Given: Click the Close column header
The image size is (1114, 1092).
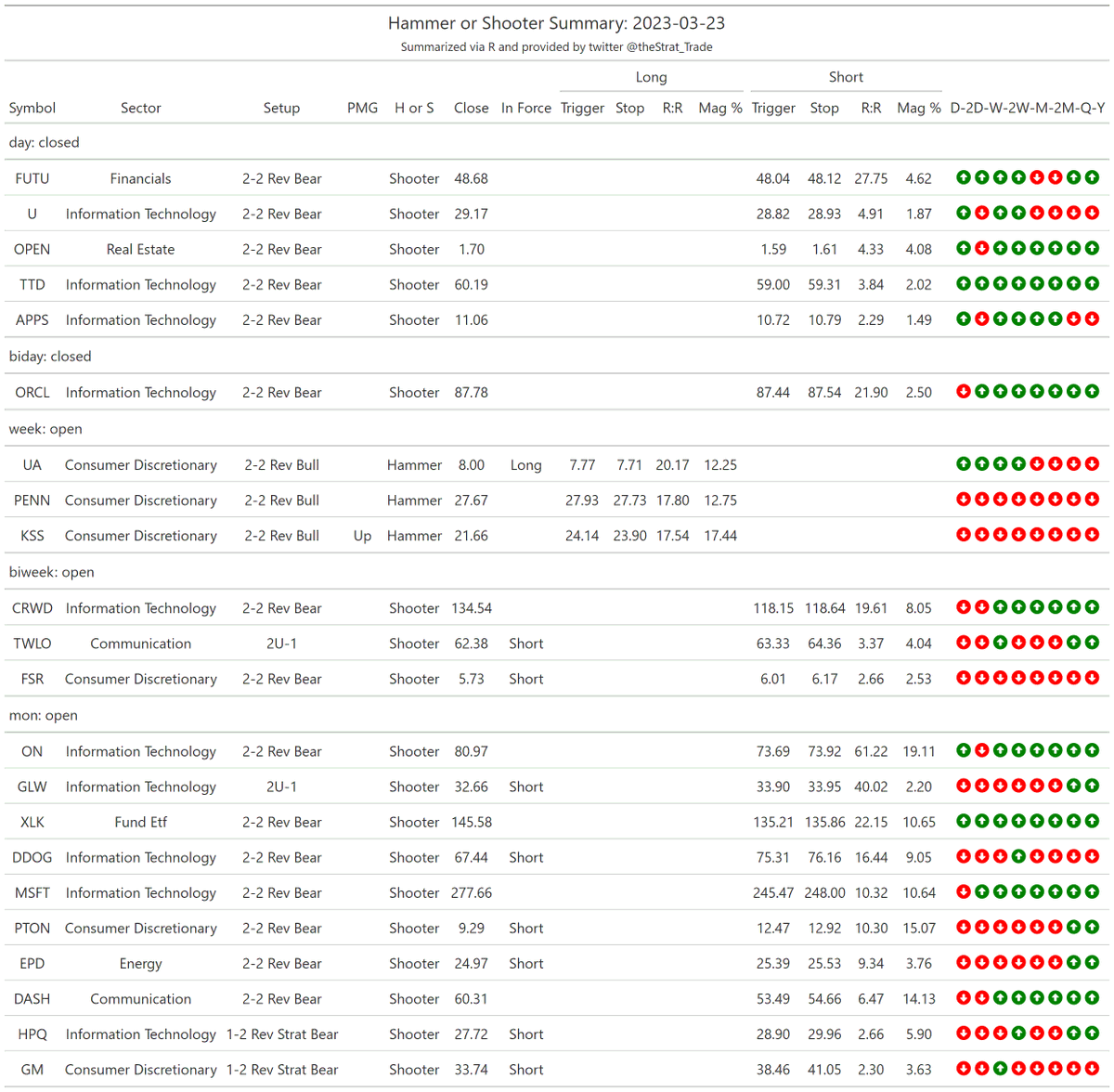Looking at the screenshot, I should click(x=472, y=108).
